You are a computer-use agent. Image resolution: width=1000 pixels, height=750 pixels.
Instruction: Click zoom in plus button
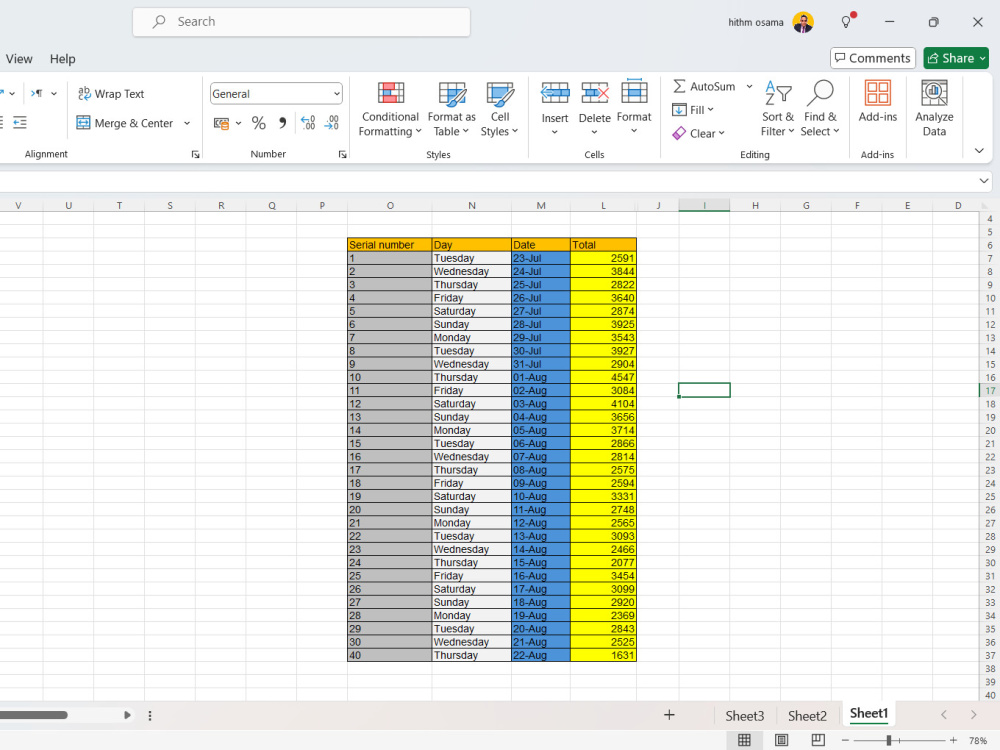(x=953, y=740)
